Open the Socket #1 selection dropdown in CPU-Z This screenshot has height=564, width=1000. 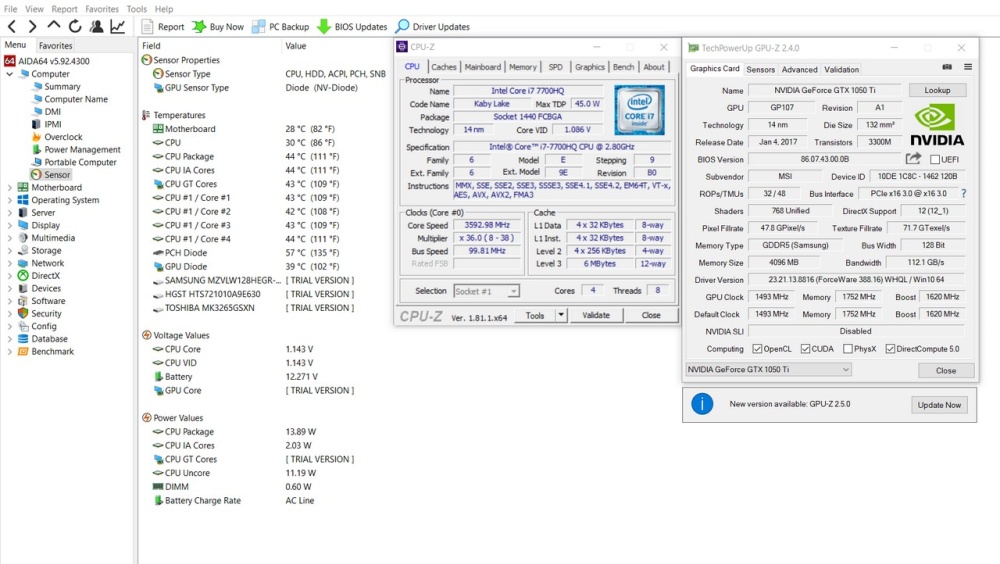(x=487, y=291)
